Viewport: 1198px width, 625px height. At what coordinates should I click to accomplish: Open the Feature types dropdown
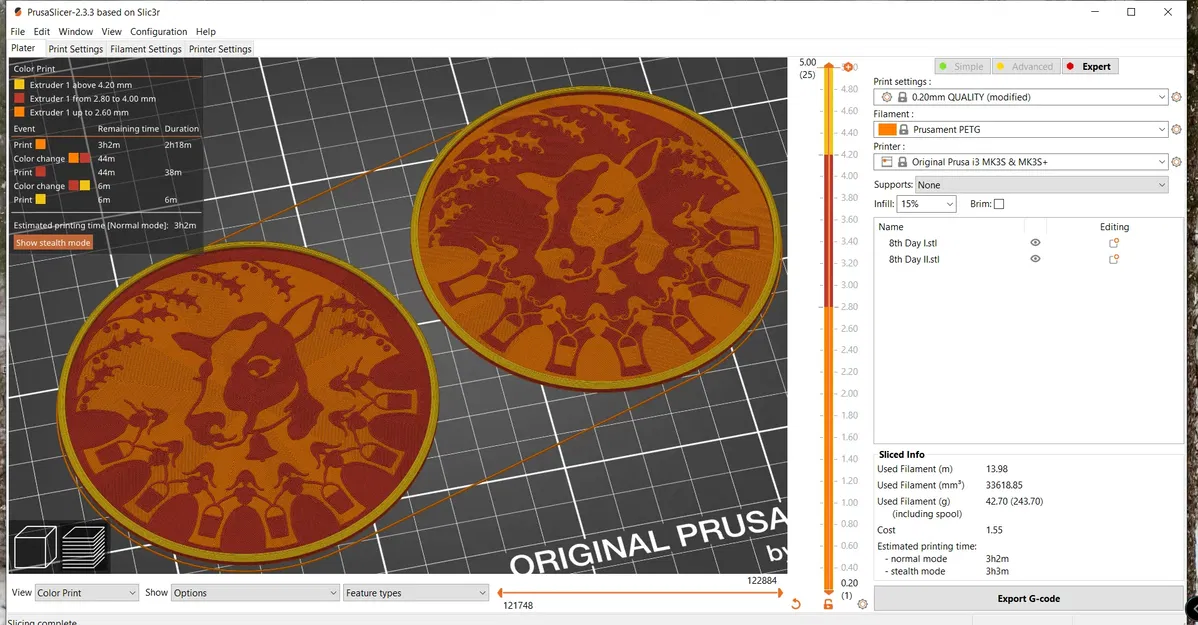415,592
